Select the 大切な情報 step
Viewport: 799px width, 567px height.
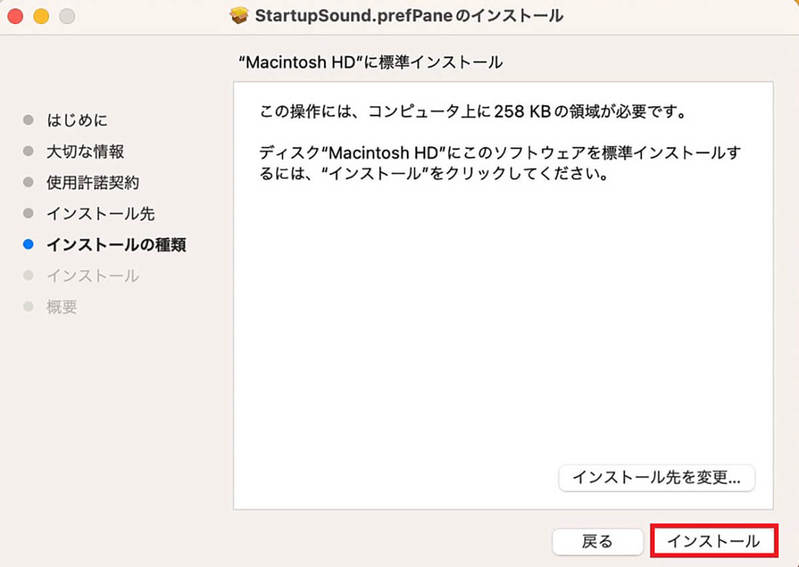pos(85,151)
